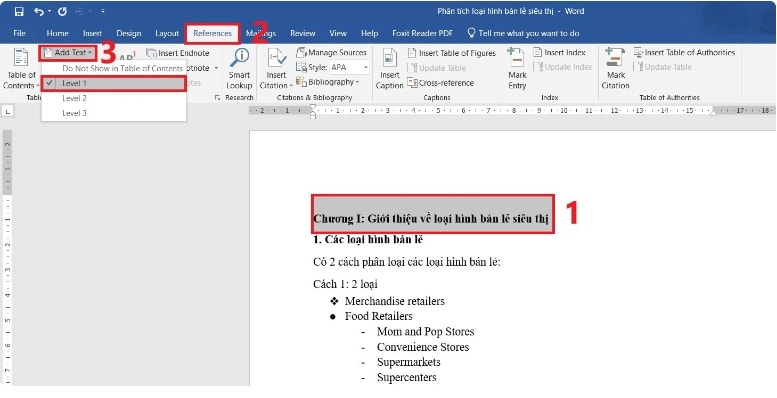Open the Add Text dropdown
Image resolution: width=777 pixels, height=398 pixels.
(68, 53)
